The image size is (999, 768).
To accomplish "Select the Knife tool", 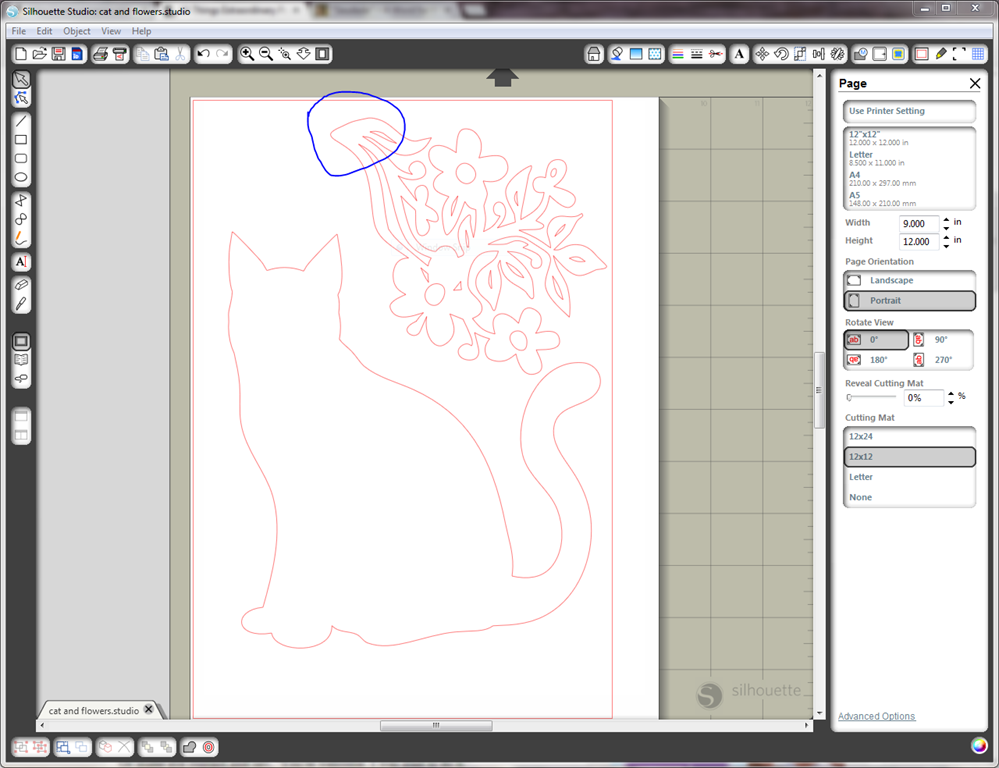I will click(x=21, y=303).
